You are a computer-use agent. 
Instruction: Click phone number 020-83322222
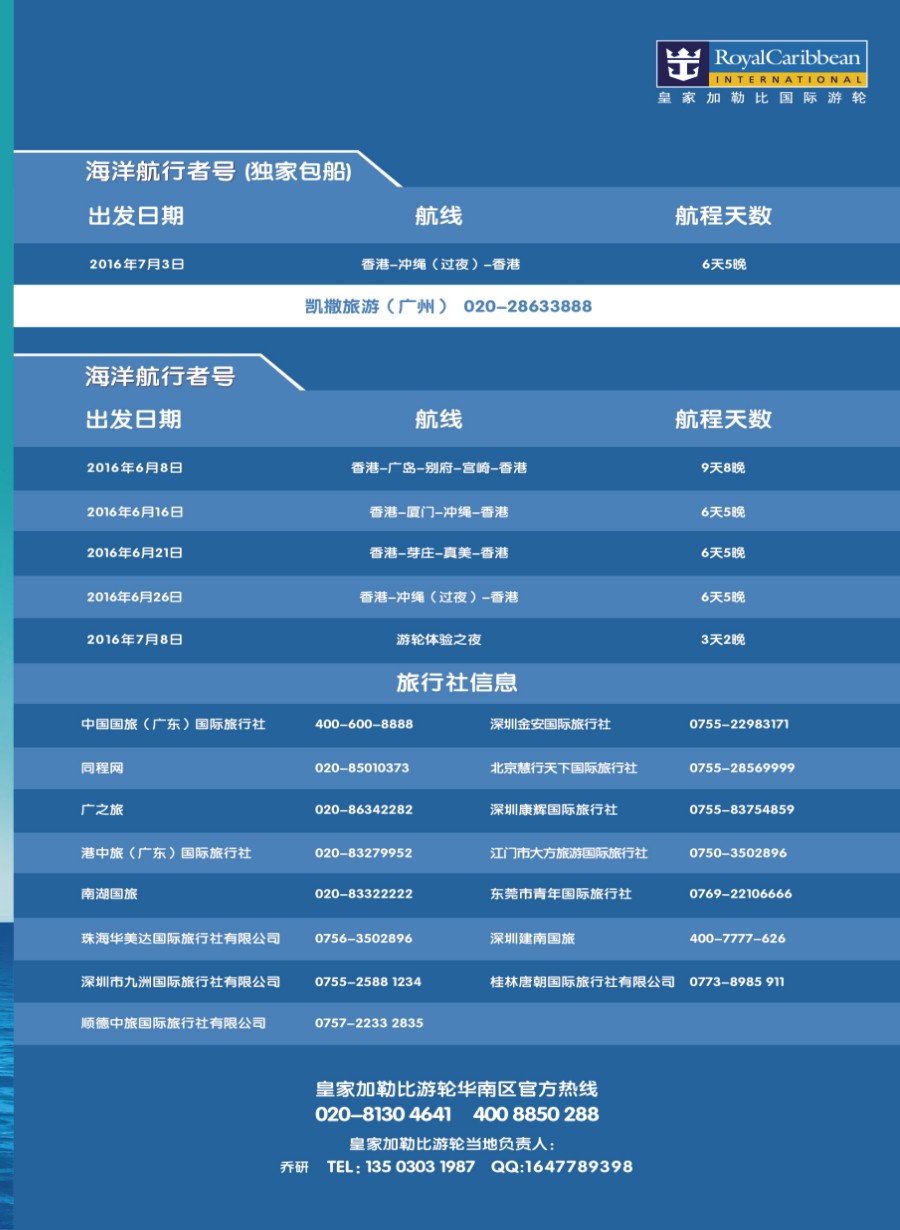(364, 894)
